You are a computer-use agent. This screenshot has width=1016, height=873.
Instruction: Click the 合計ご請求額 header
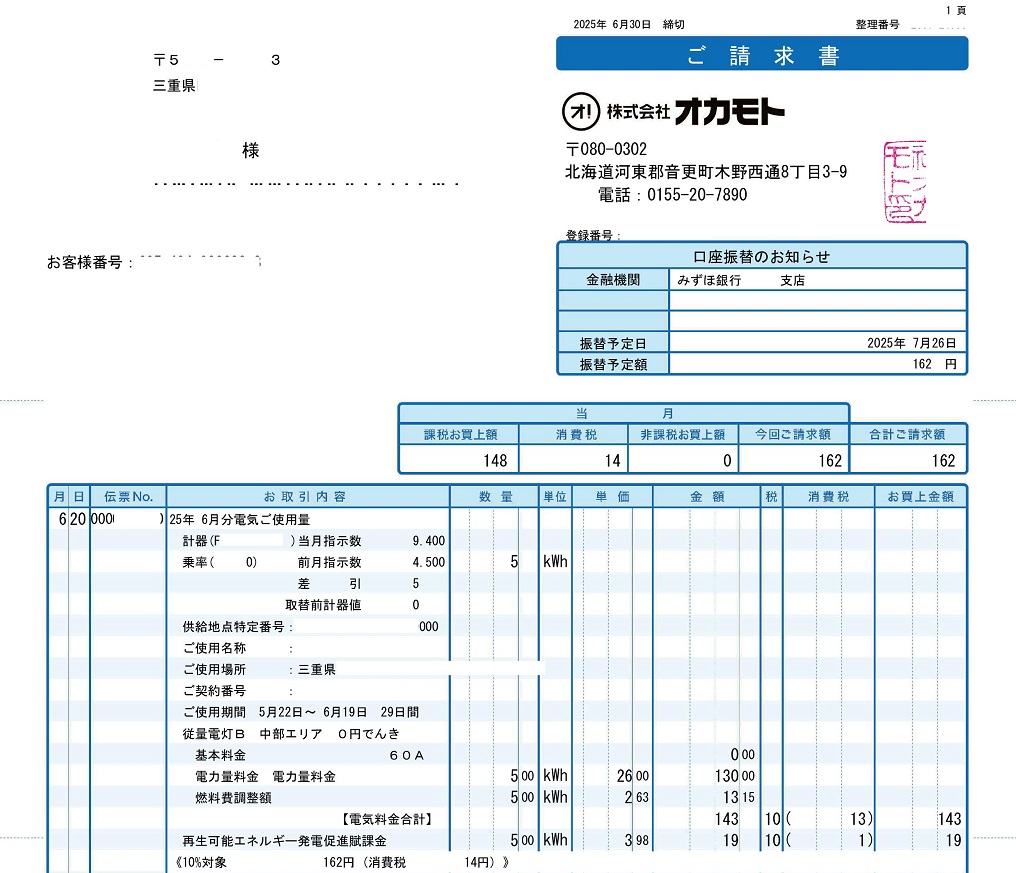coord(907,434)
